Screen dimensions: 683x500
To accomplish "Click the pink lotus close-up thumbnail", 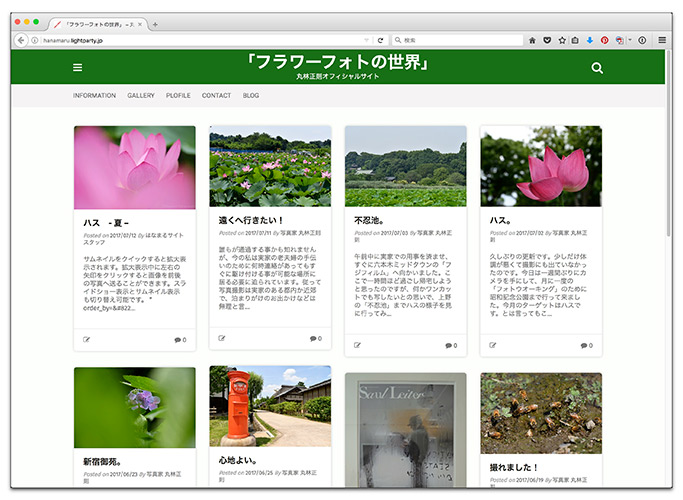I will (x=135, y=168).
